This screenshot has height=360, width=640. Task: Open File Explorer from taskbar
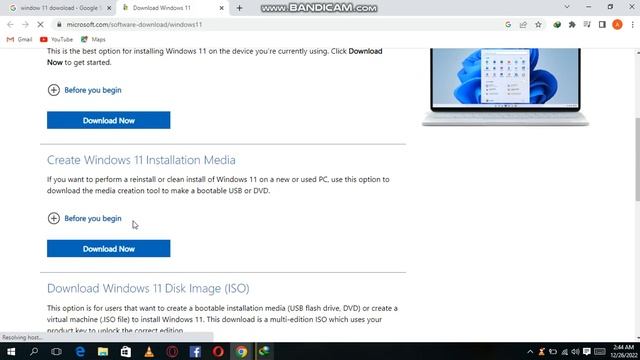(103, 351)
